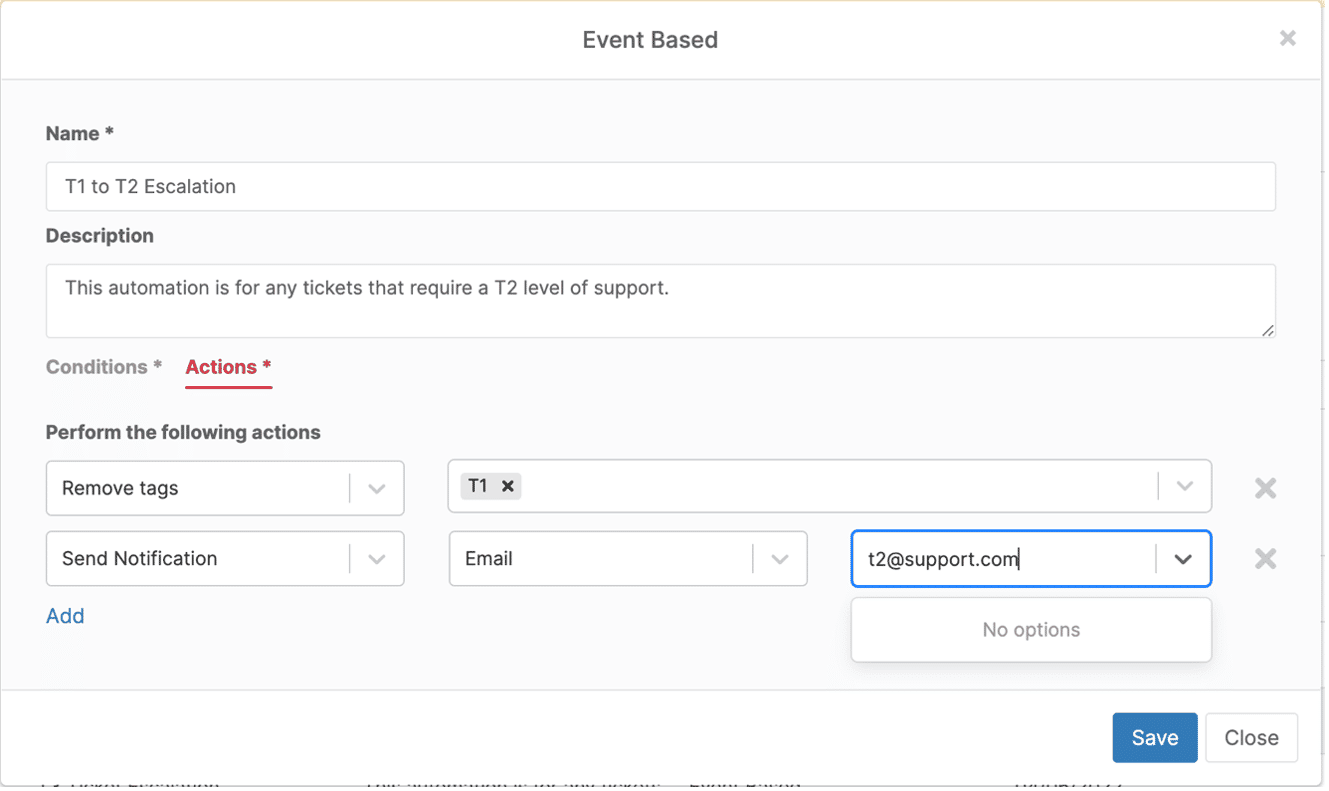Select the No options entry

(x=1030, y=629)
